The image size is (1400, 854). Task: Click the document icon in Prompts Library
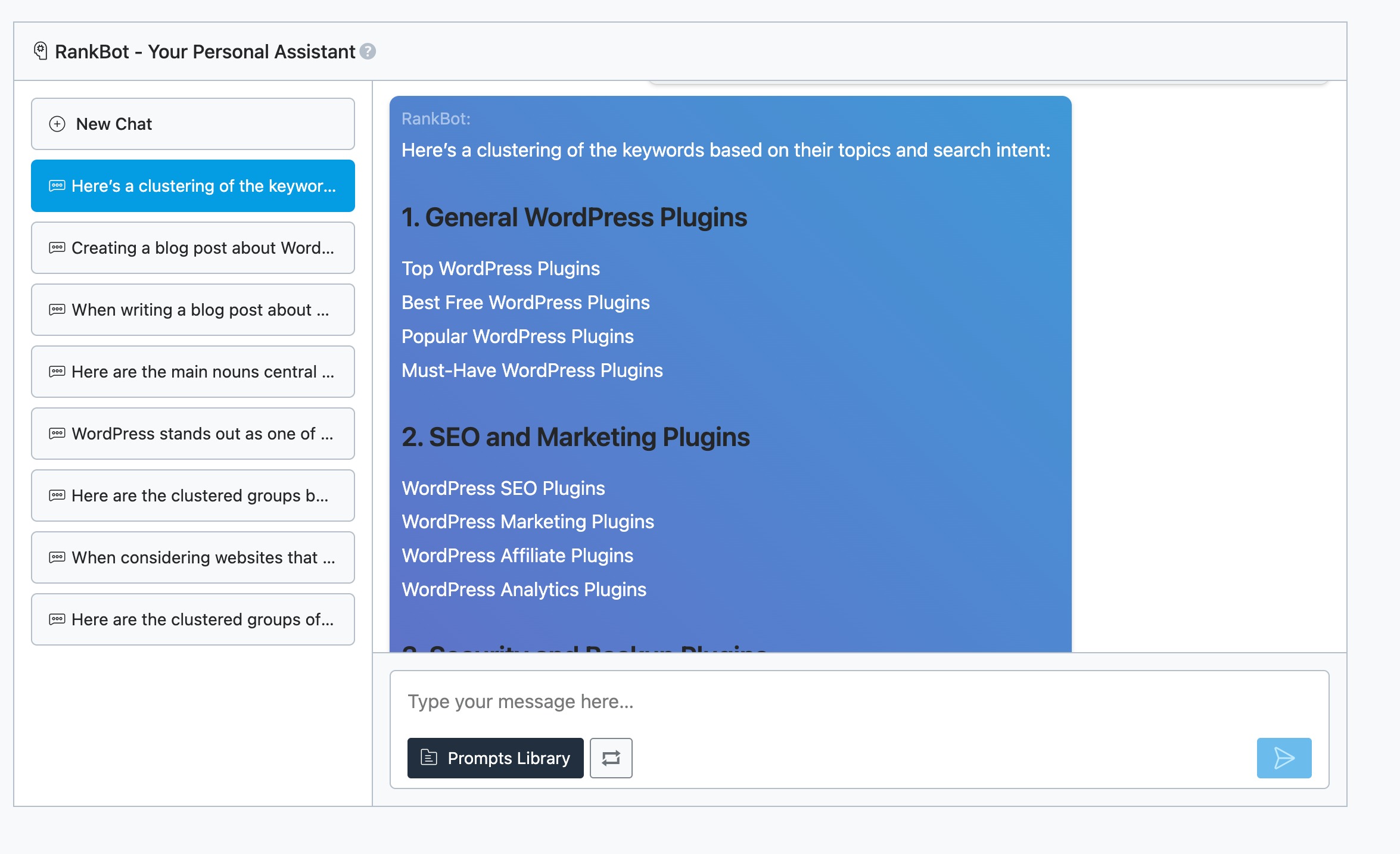coord(429,758)
